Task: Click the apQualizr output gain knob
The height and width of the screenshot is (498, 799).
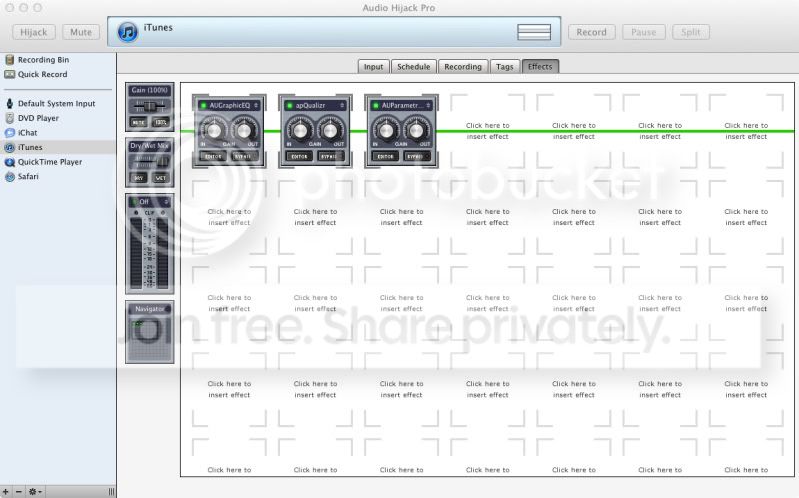Action: (330, 130)
